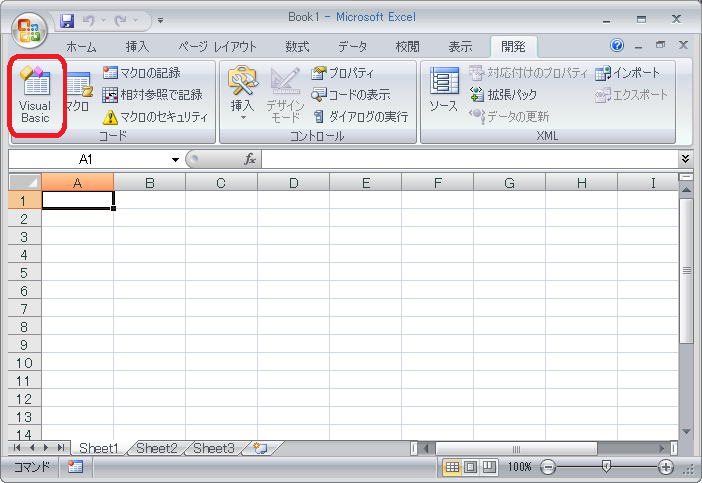
Task: Switch to the 表示 (View) tab
Action: point(460,47)
